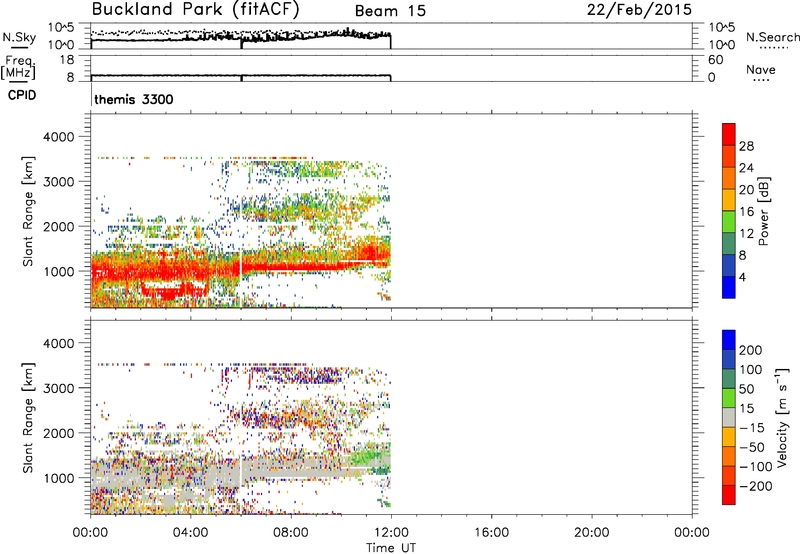Click the "04:00" time tick label
800x554 pixels.
pos(191,533)
